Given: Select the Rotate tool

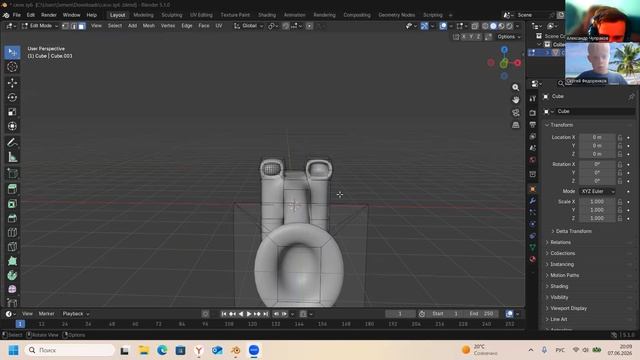Looking at the screenshot, I should pos(12,97).
